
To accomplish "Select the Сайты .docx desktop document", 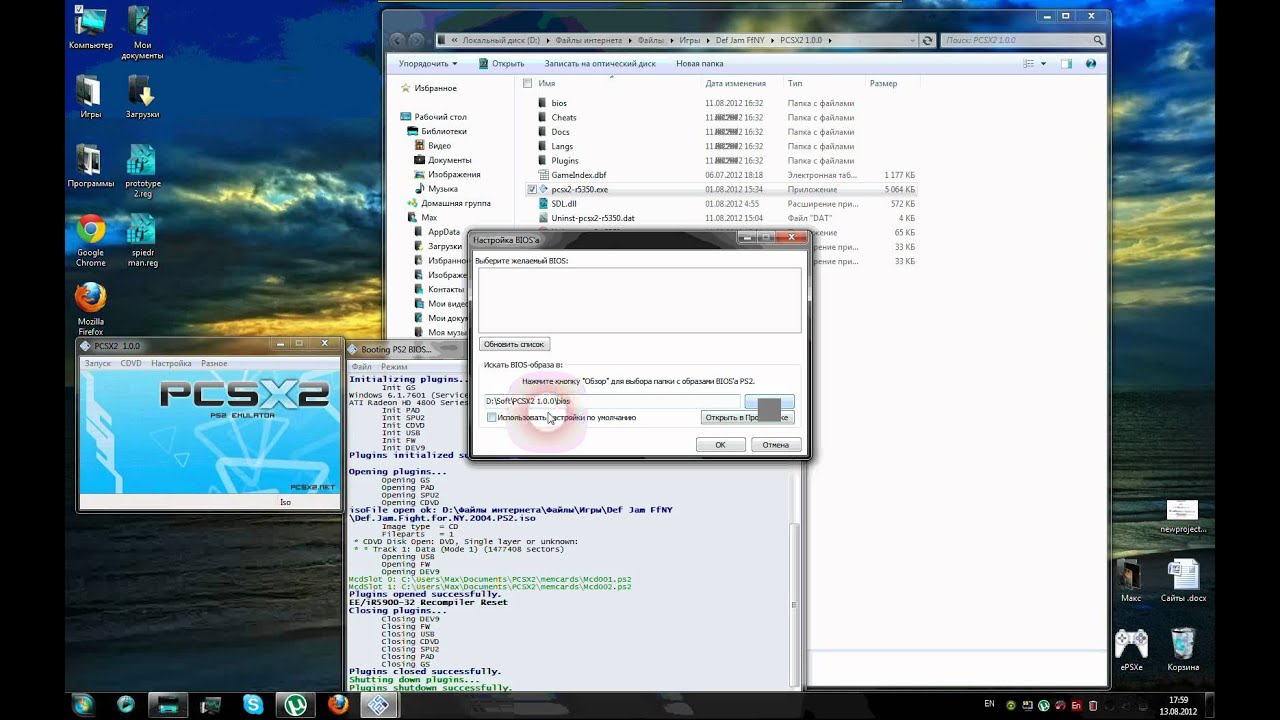I will pos(1183,582).
